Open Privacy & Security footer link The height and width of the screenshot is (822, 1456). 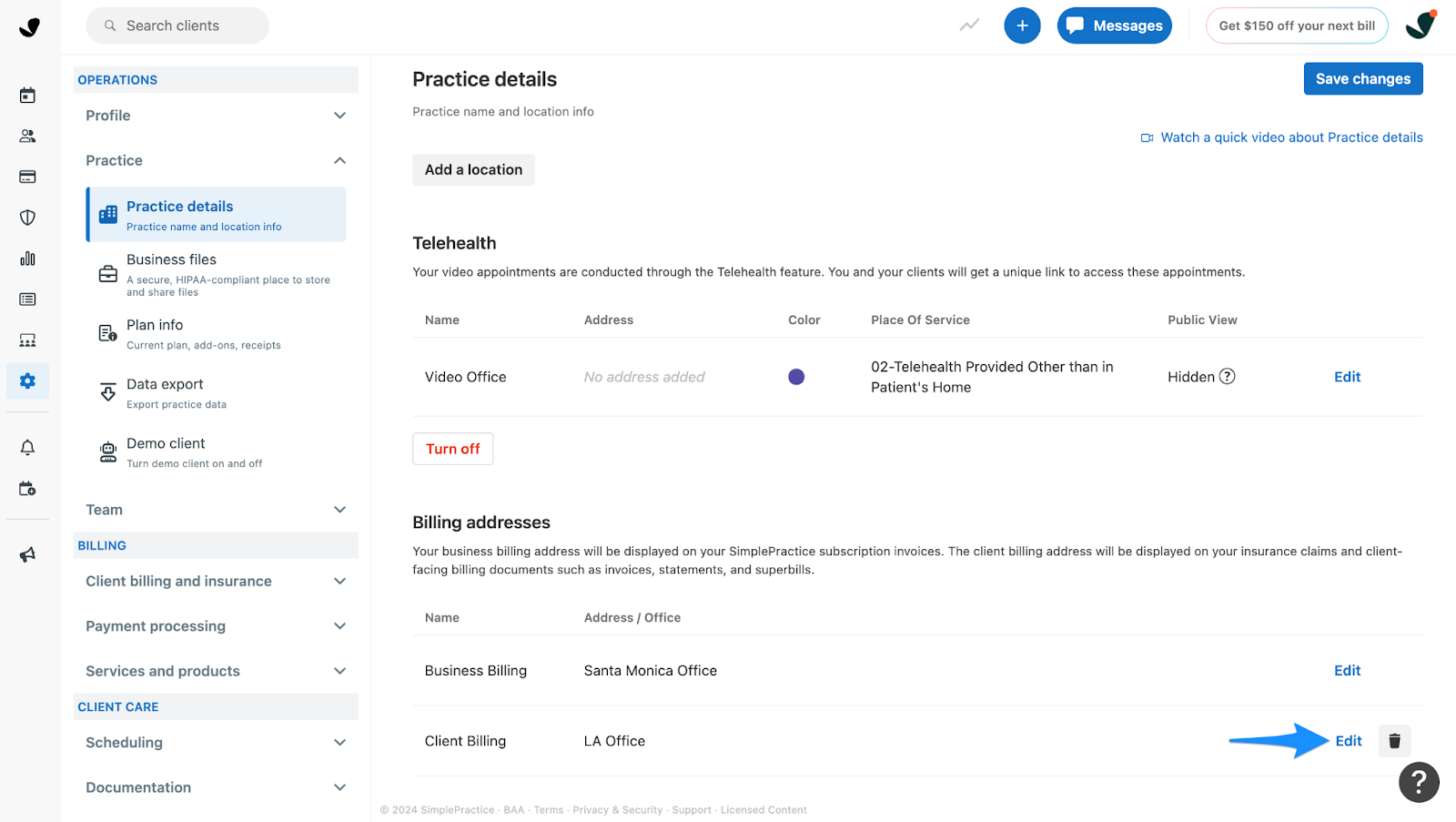click(x=618, y=810)
